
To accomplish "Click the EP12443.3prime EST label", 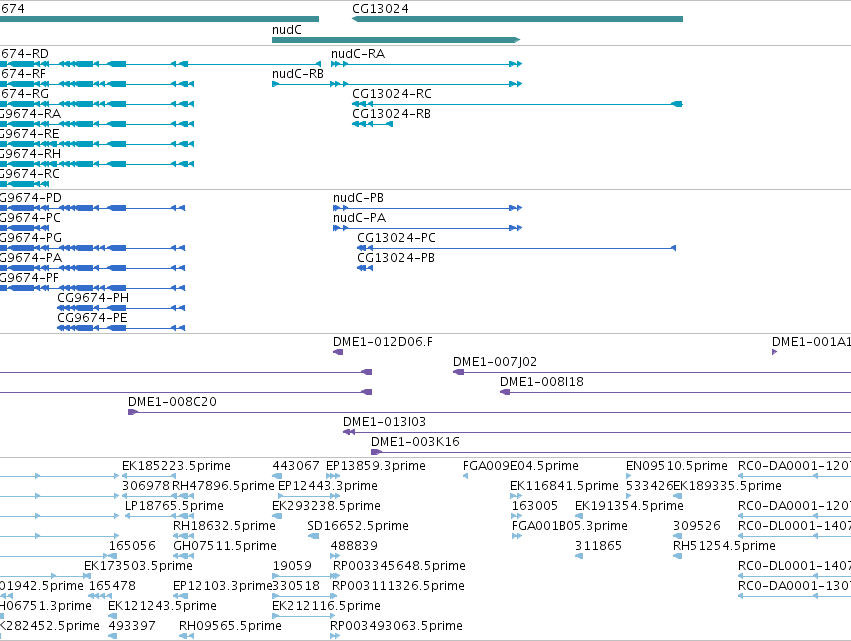I will tap(328, 486).
